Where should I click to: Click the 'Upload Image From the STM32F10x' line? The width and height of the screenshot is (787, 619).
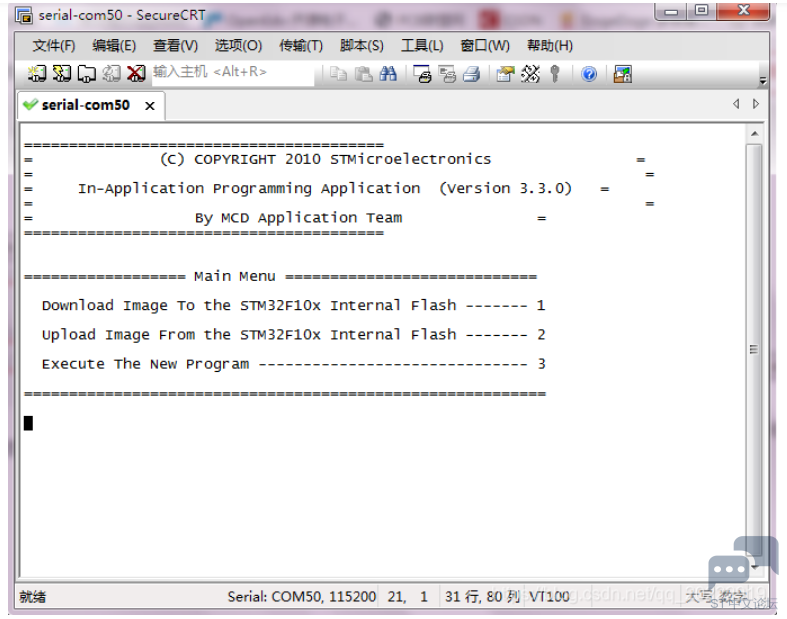coord(293,334)
